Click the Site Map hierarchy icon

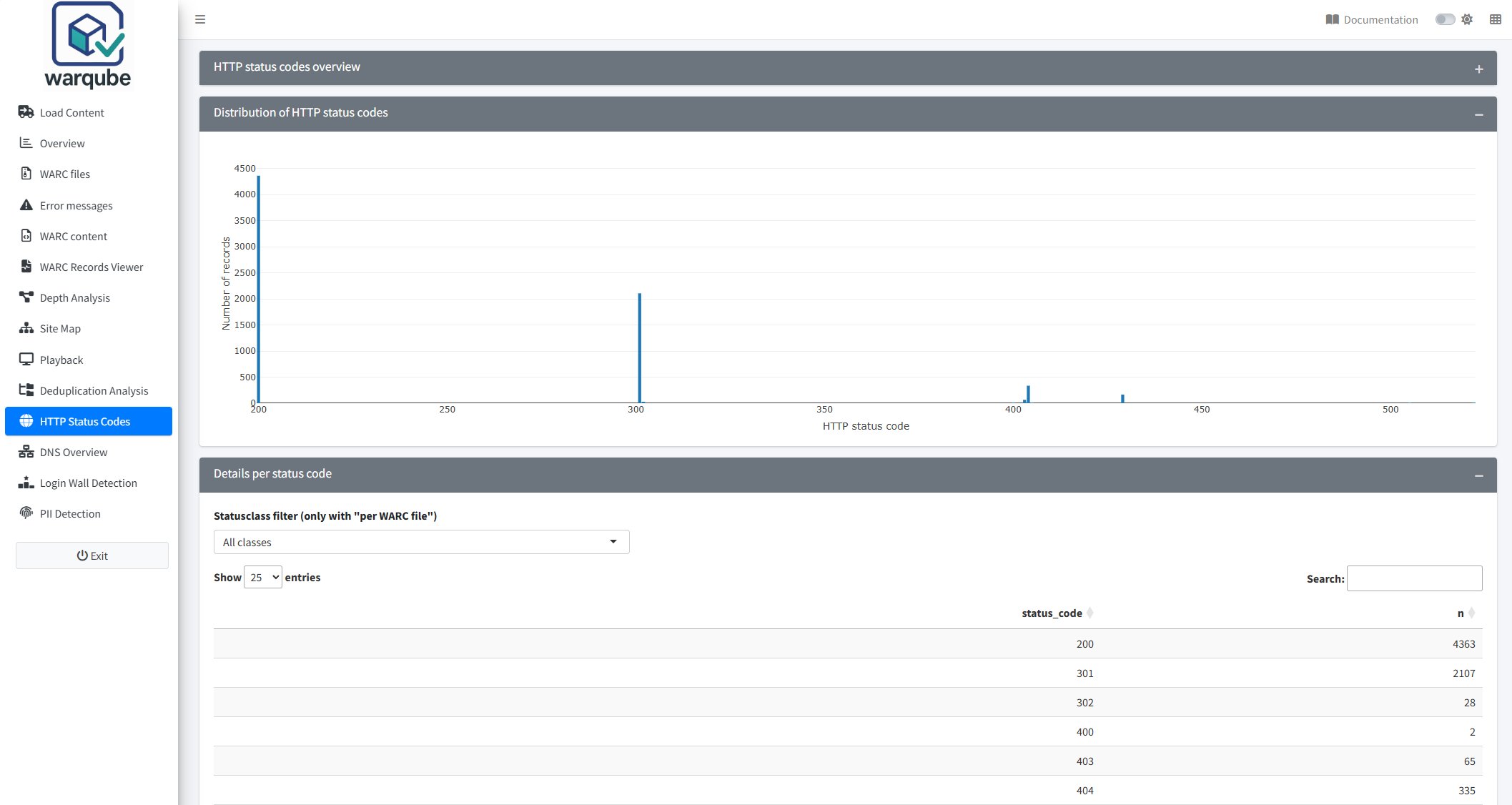(26, 328)
